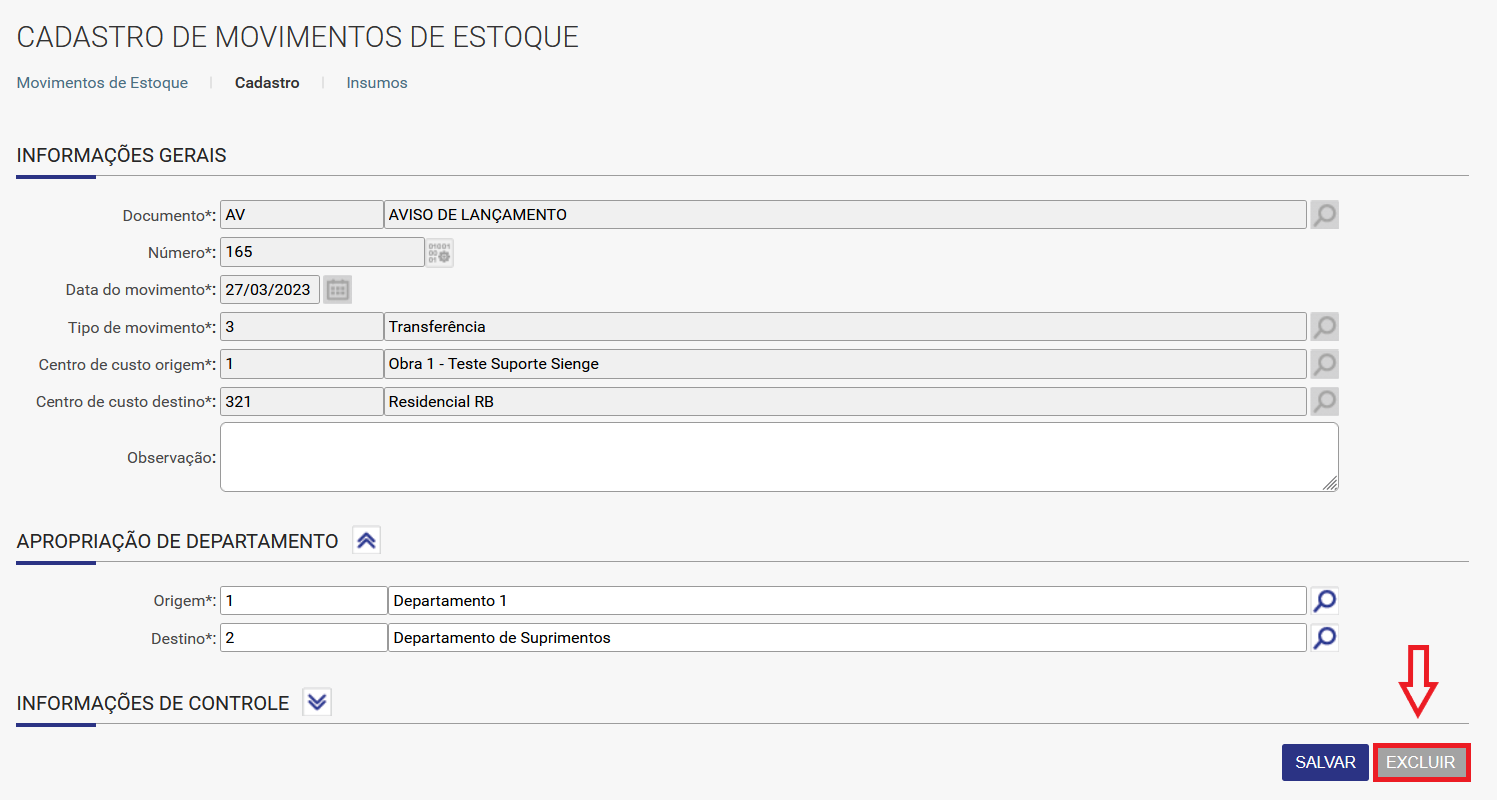Open Tipo de movimento search icon
This screenshot has width=1497, height=800.
[1325, 327]
